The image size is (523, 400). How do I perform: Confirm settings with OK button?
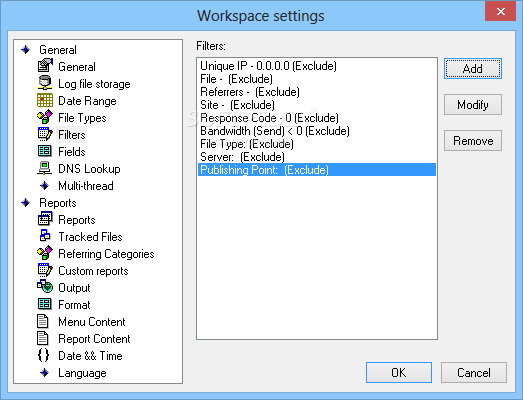coord(399,373)
